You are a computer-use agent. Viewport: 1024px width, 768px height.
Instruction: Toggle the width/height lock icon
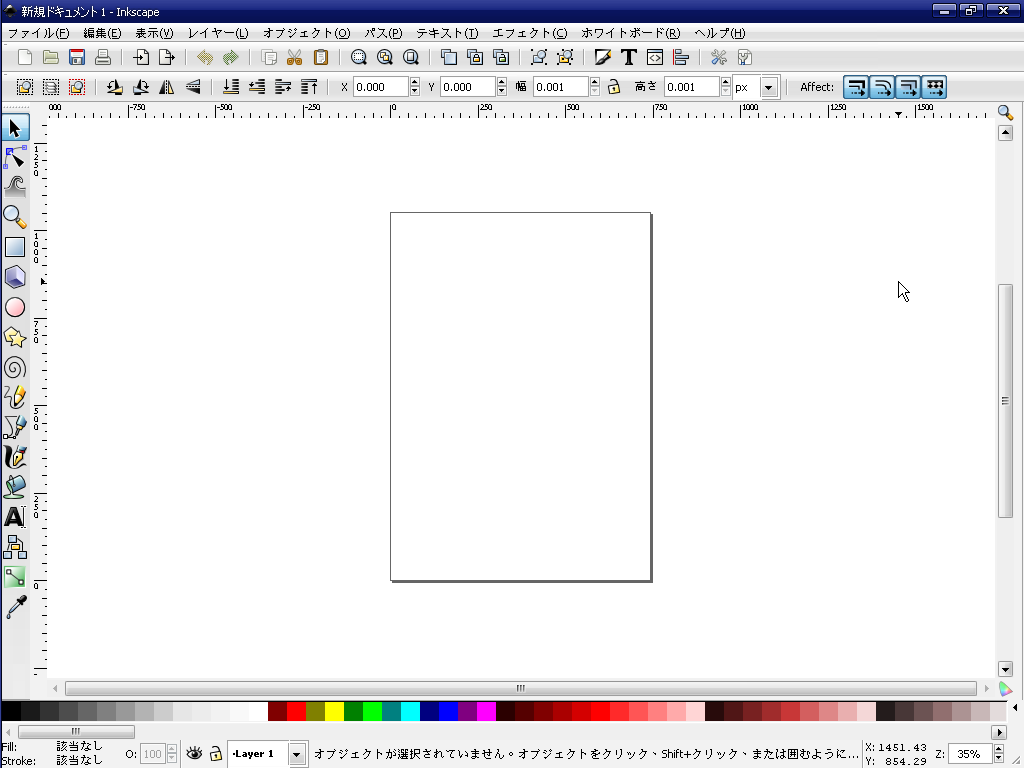coord(614,87)
